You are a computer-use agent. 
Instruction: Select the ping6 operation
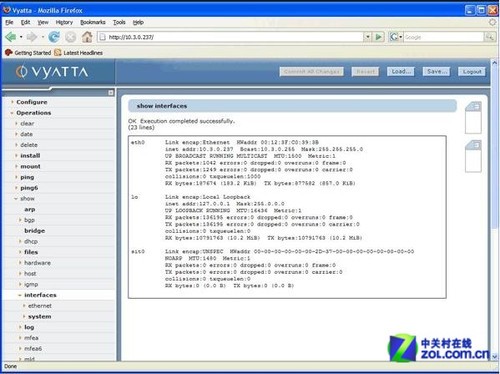29,188
